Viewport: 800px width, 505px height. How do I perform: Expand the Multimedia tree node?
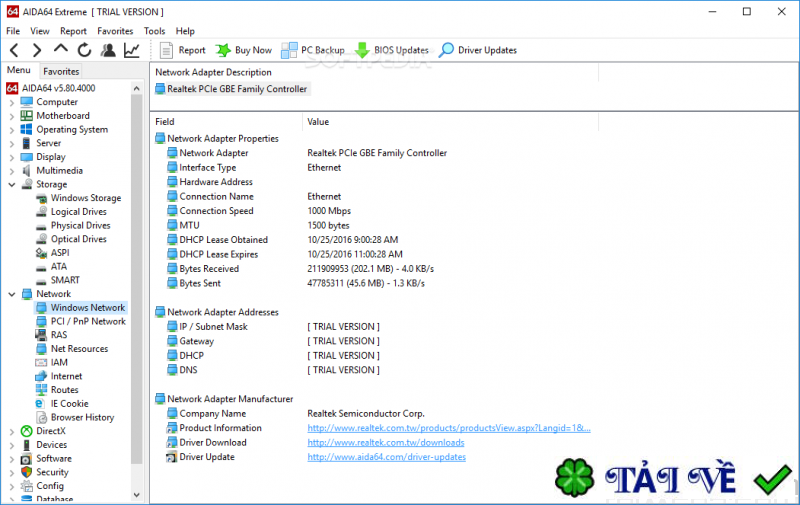[12, 171]
